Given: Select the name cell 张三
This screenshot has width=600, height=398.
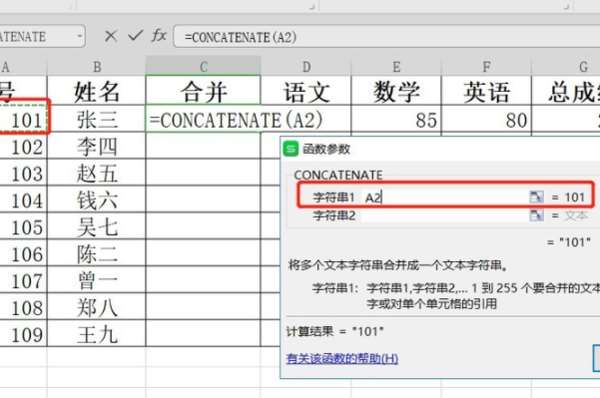Looking at the screenshot, I should coord(96,120).
